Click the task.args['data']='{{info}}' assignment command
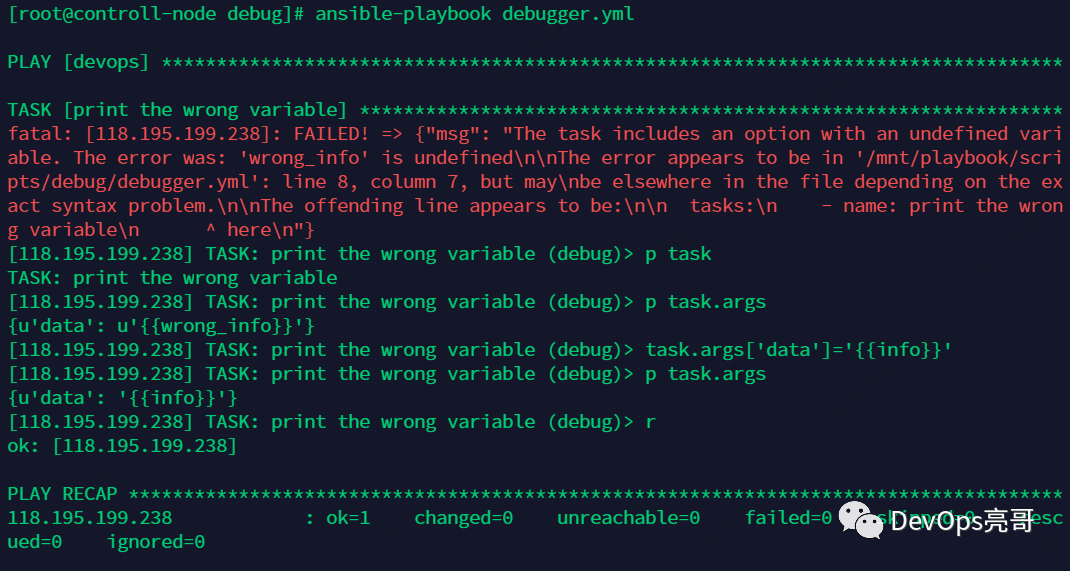Image resolution: width=1070 pixels, height=571 pixels. [799, 350]
